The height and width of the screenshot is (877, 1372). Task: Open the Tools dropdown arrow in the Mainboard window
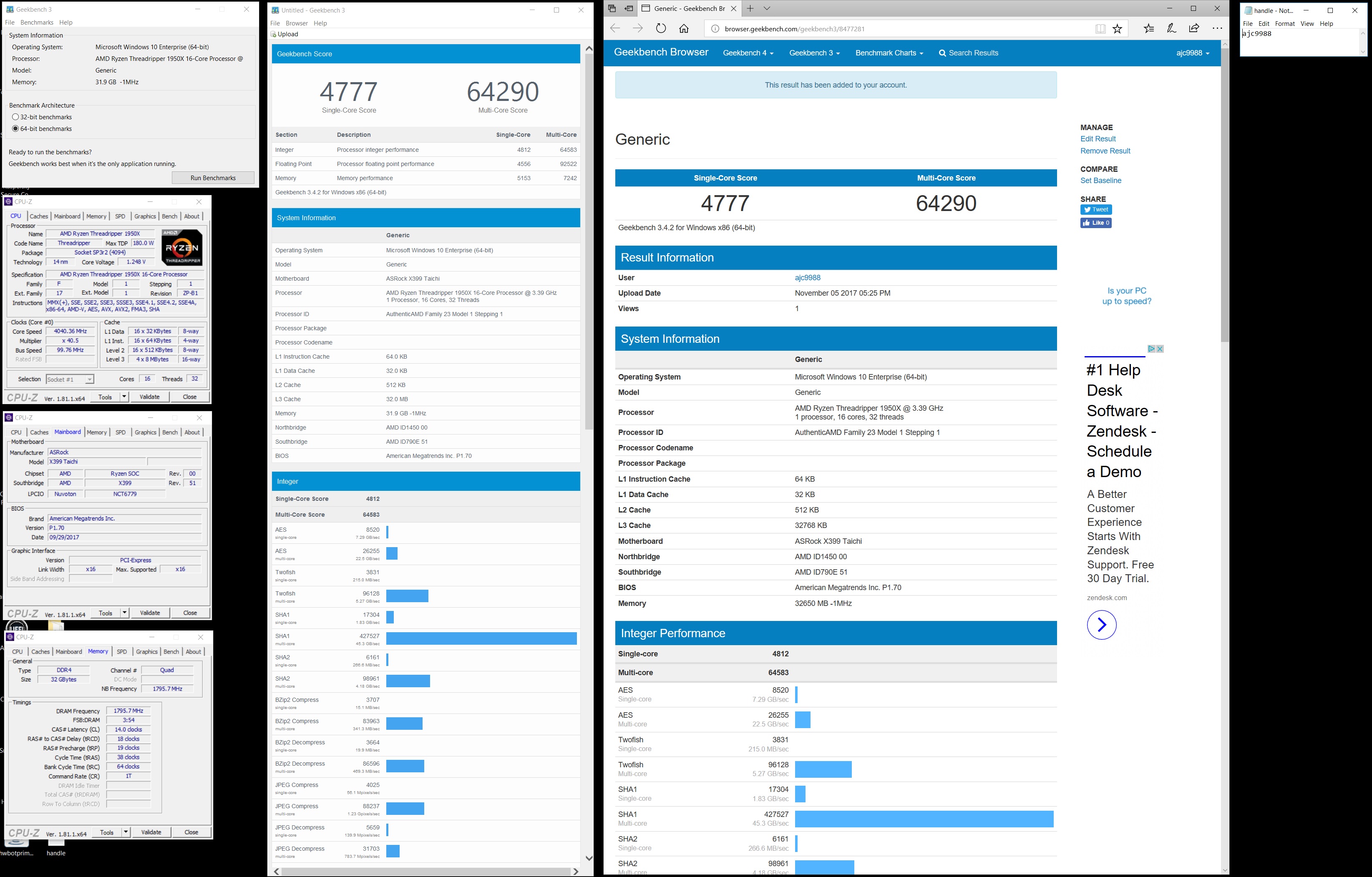pyautogui.click(x=125, y=613)
